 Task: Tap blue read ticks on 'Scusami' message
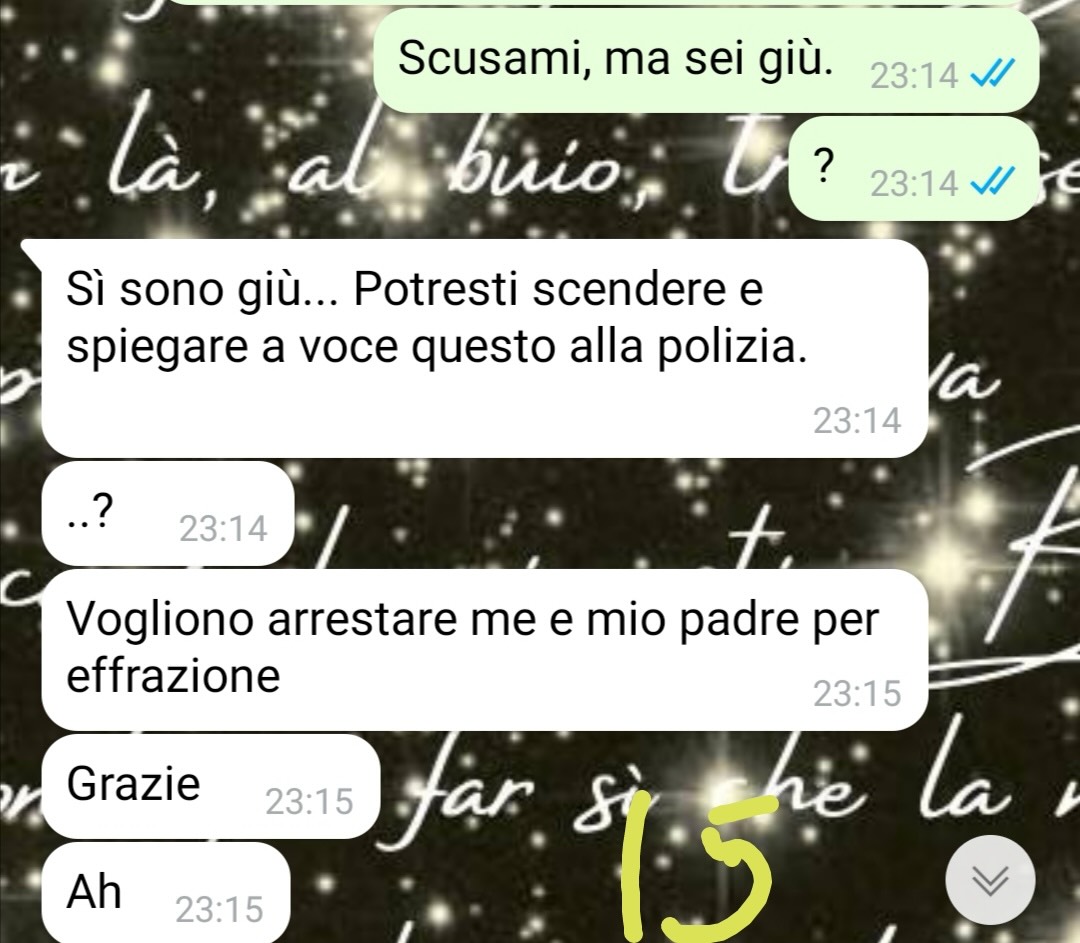coord(993,74)
